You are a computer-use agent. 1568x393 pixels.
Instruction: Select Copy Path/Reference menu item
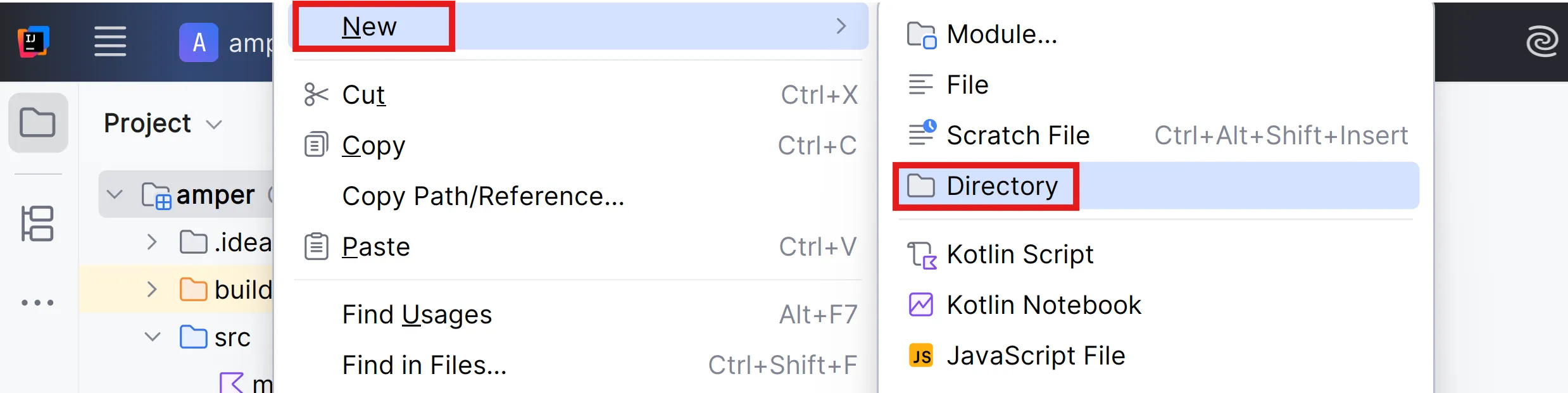point(482,196)
